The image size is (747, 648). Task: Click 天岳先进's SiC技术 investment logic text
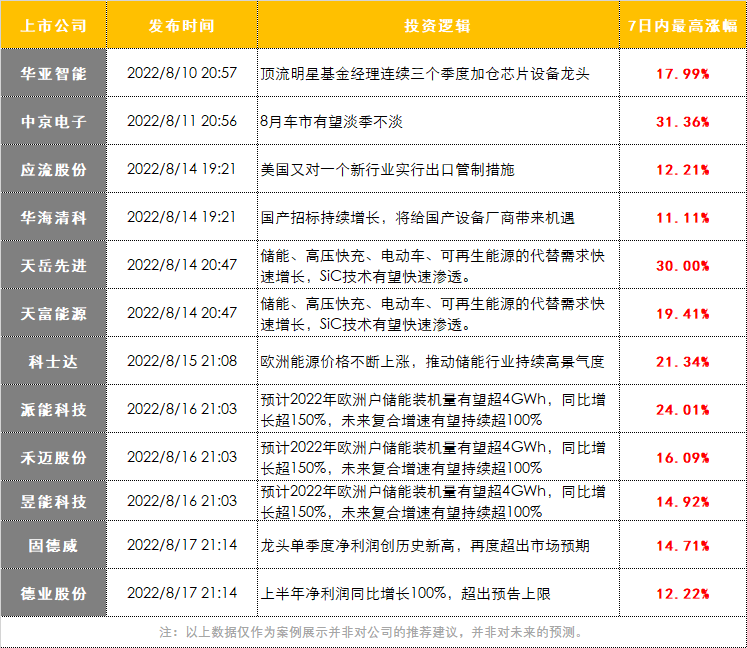(x=433, y=266)
